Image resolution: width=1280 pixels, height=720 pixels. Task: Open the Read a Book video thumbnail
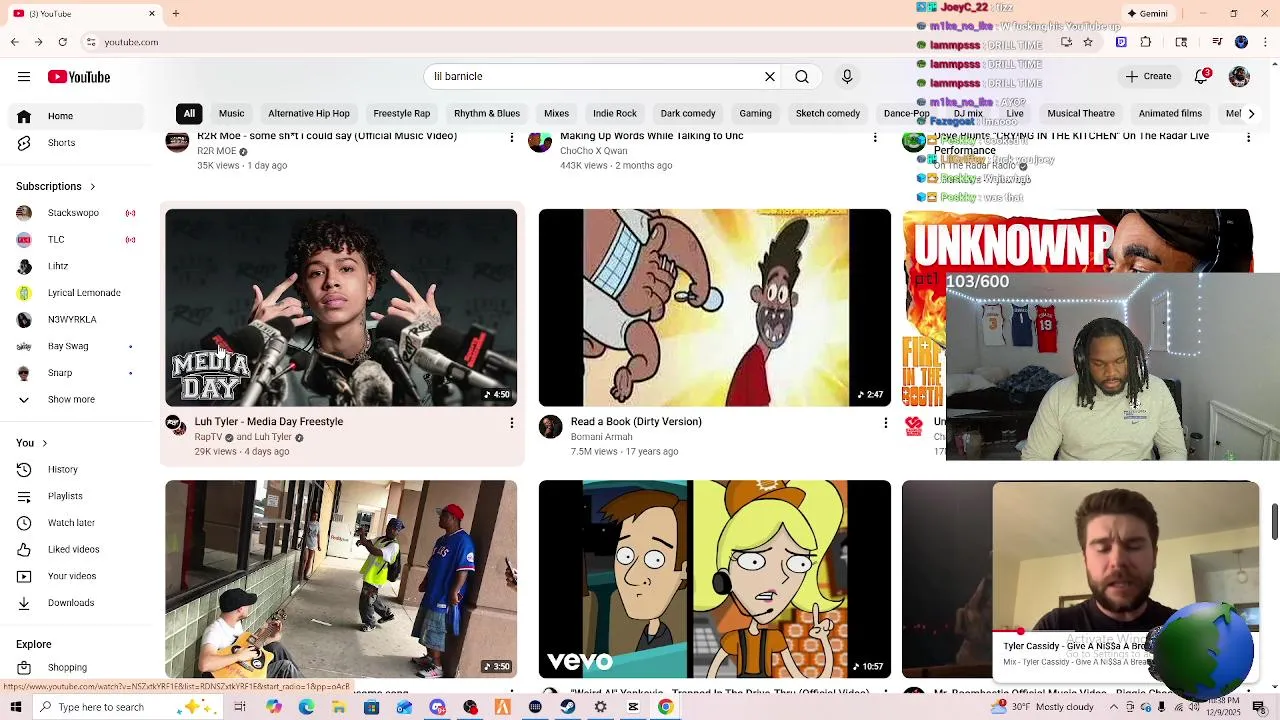pos(714,307)
